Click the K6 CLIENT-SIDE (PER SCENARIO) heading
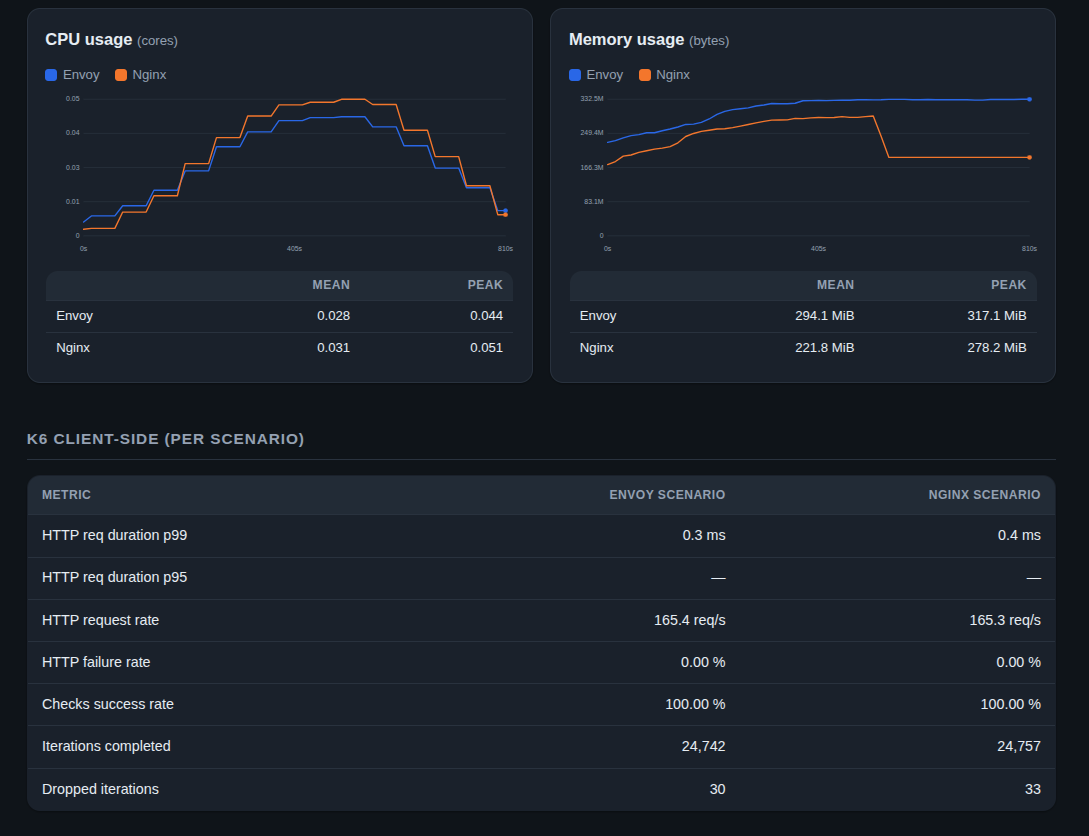The width and height of the screenshot is (1089, 836). pos(165,439)
